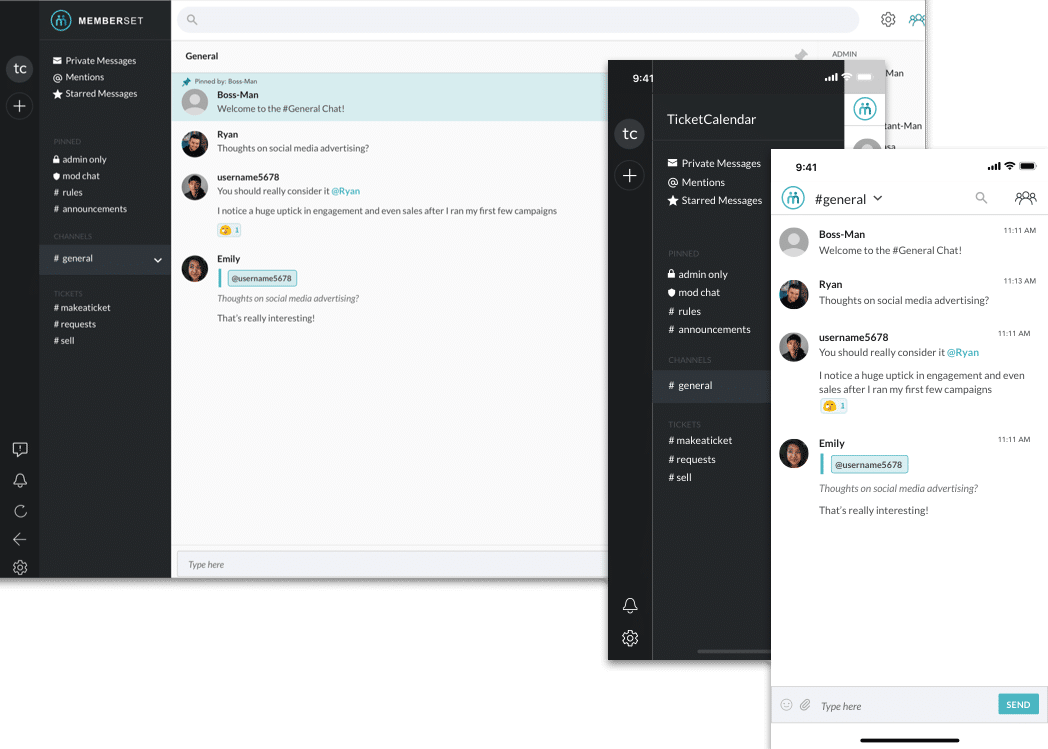Open settings gear at top of desktop window
1048x749 pixels.
[888, 19]
